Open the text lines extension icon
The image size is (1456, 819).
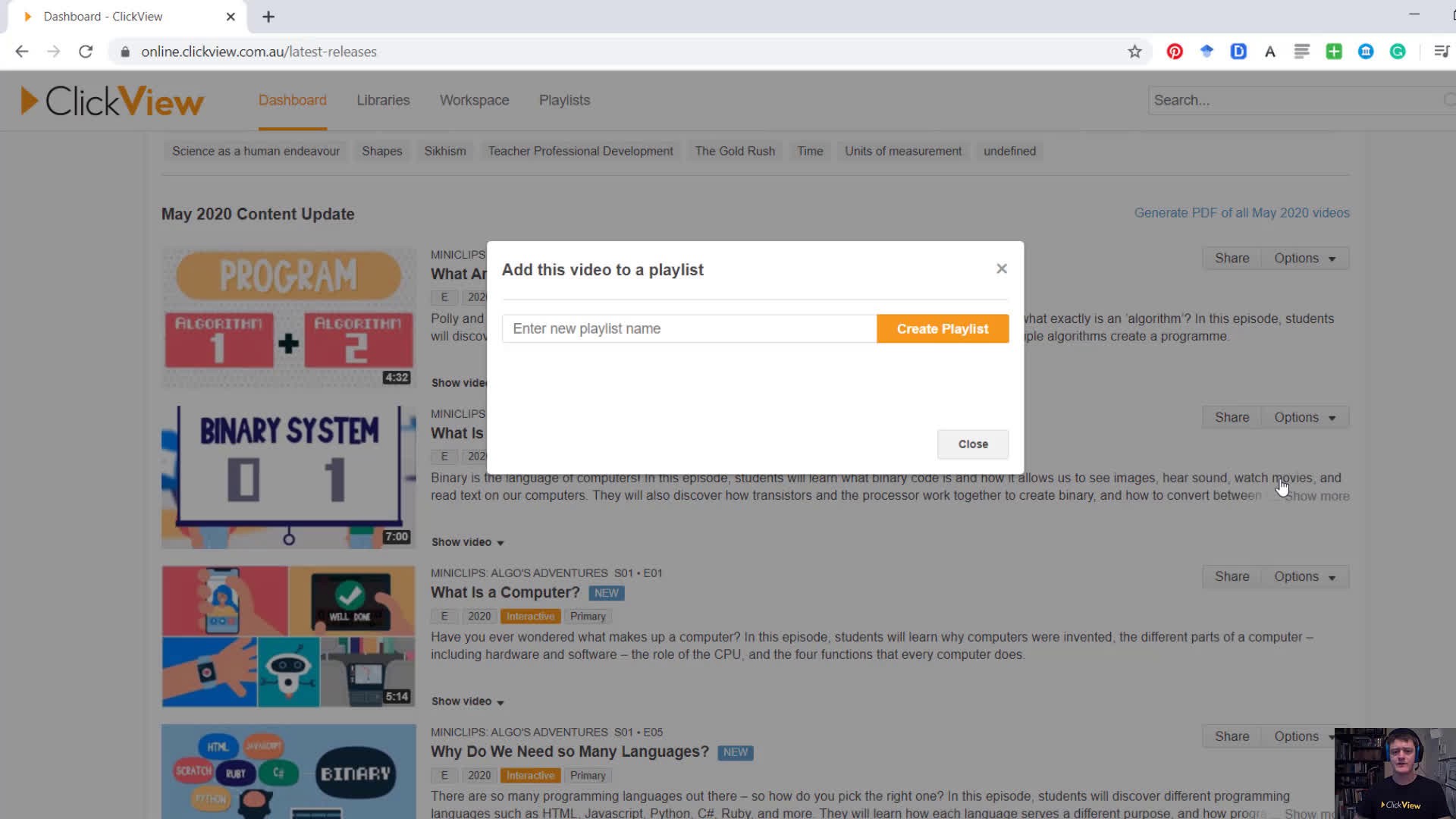click(x=1302, y=52)
